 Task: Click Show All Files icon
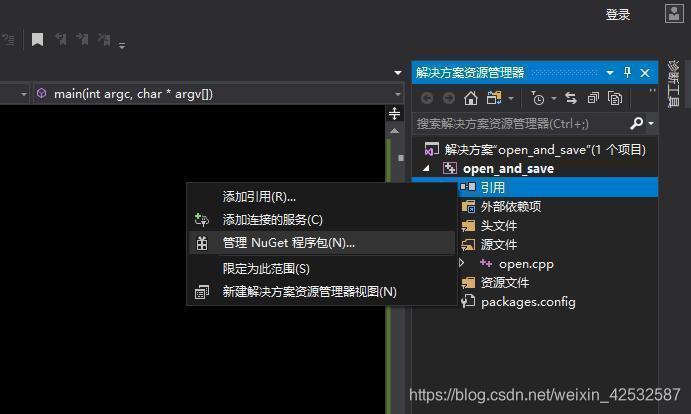[615, 98]
